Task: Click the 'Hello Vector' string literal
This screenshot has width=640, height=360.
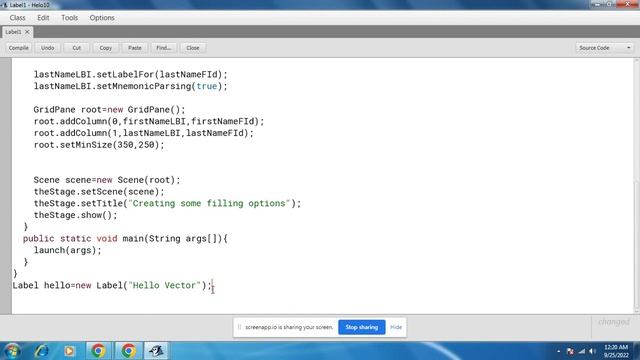Action: (164, 285)
